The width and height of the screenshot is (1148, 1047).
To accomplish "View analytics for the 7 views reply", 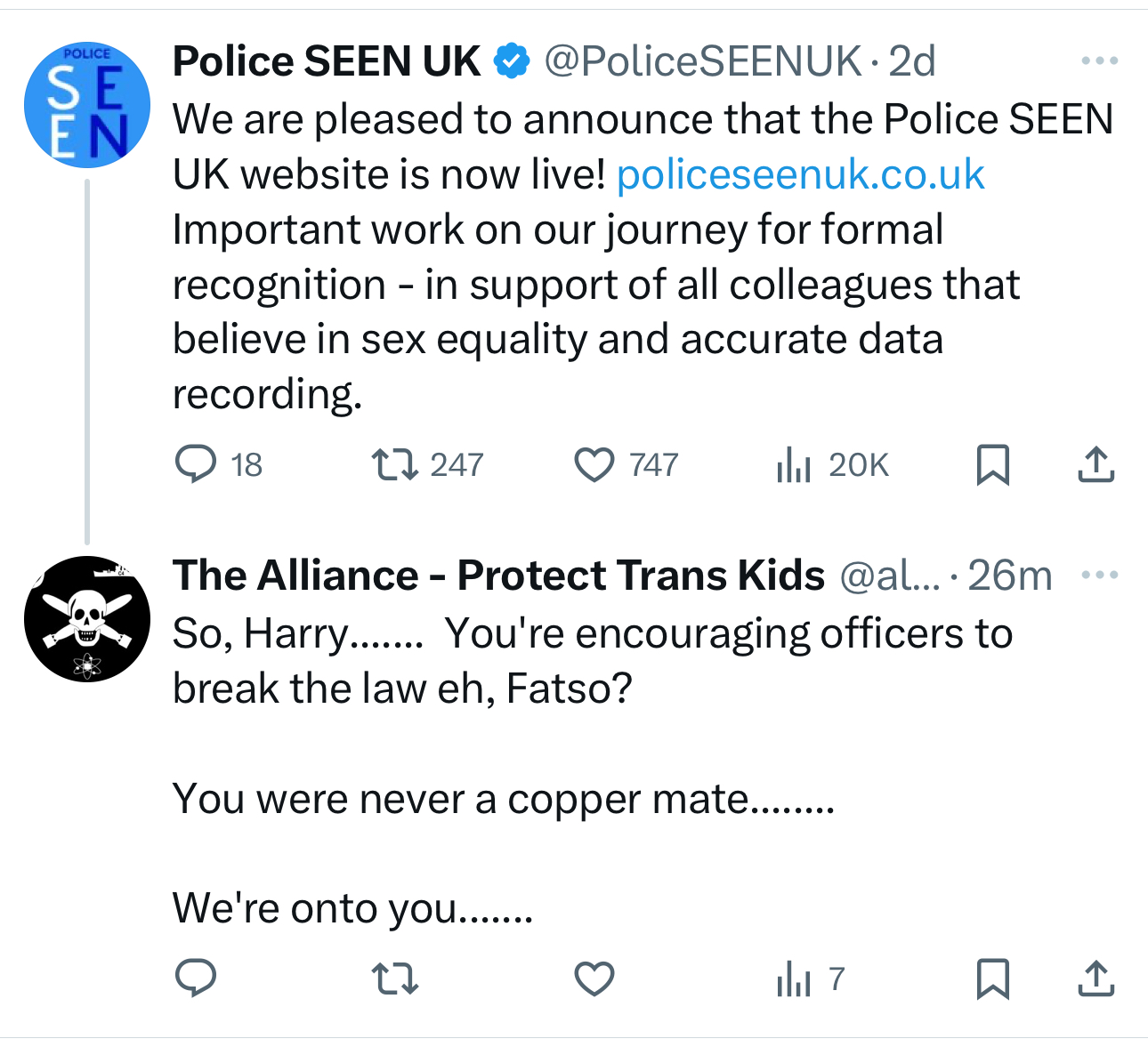I will pos(794,979).
